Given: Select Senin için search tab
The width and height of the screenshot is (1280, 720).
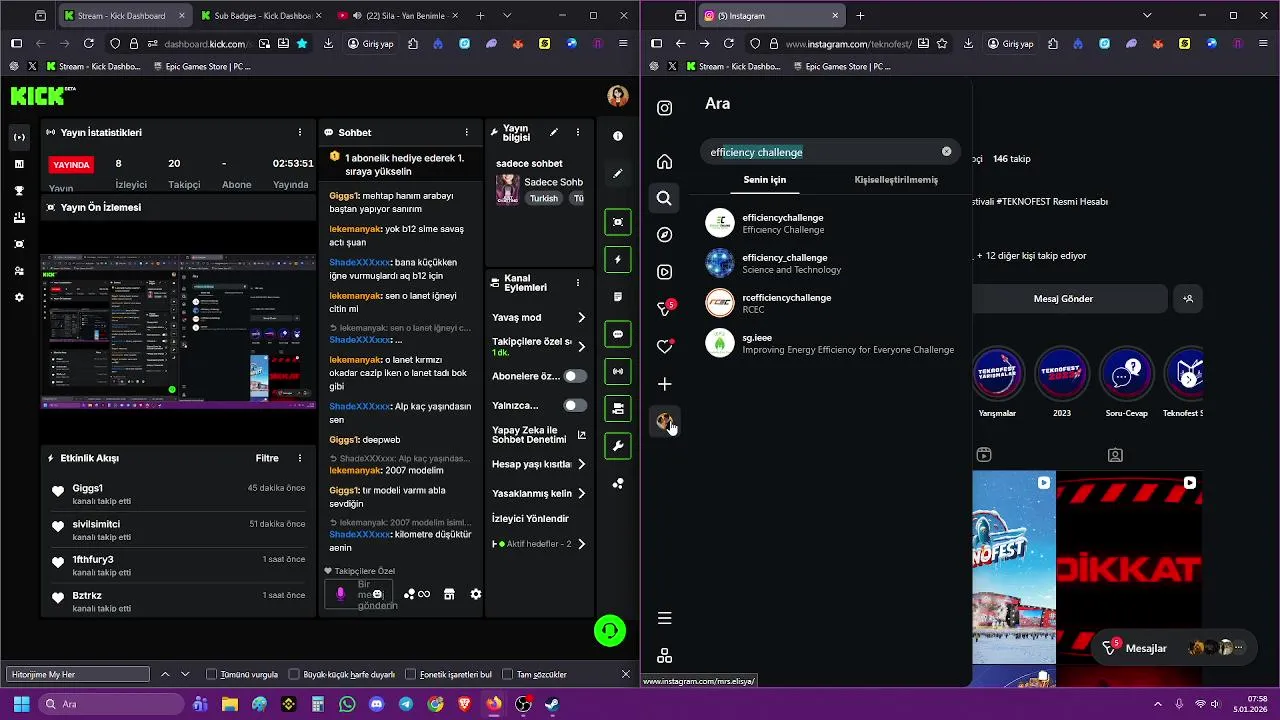Looking at the screenshot, I should [764, 180].
